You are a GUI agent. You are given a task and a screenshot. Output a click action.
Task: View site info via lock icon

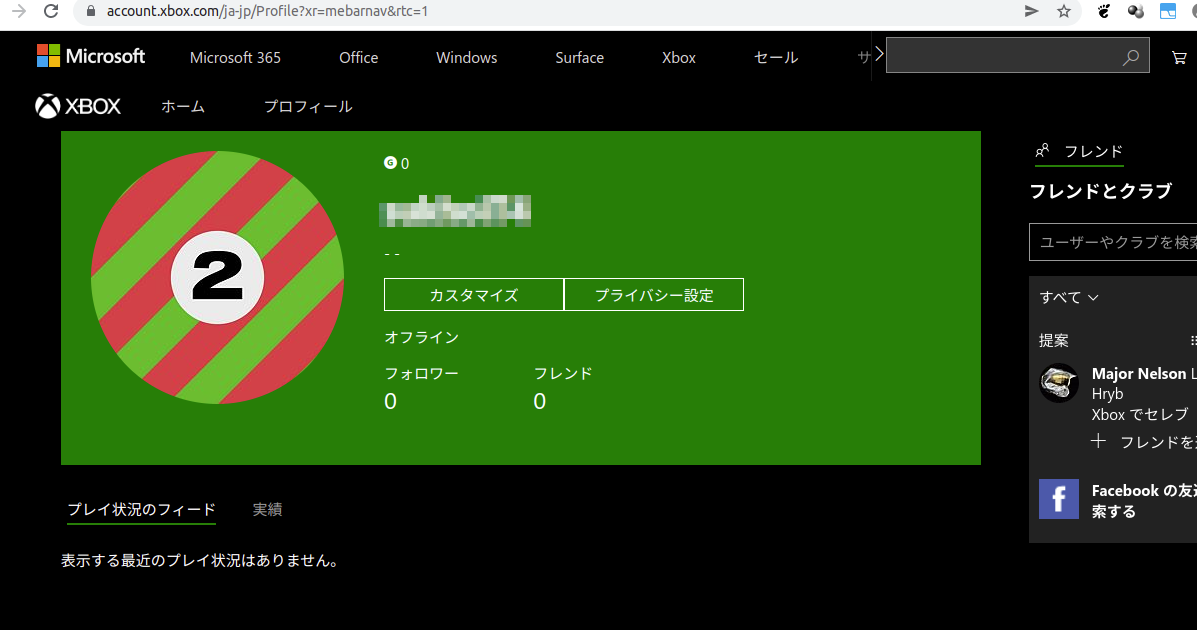pyautogui.click(x=91, y=11)
